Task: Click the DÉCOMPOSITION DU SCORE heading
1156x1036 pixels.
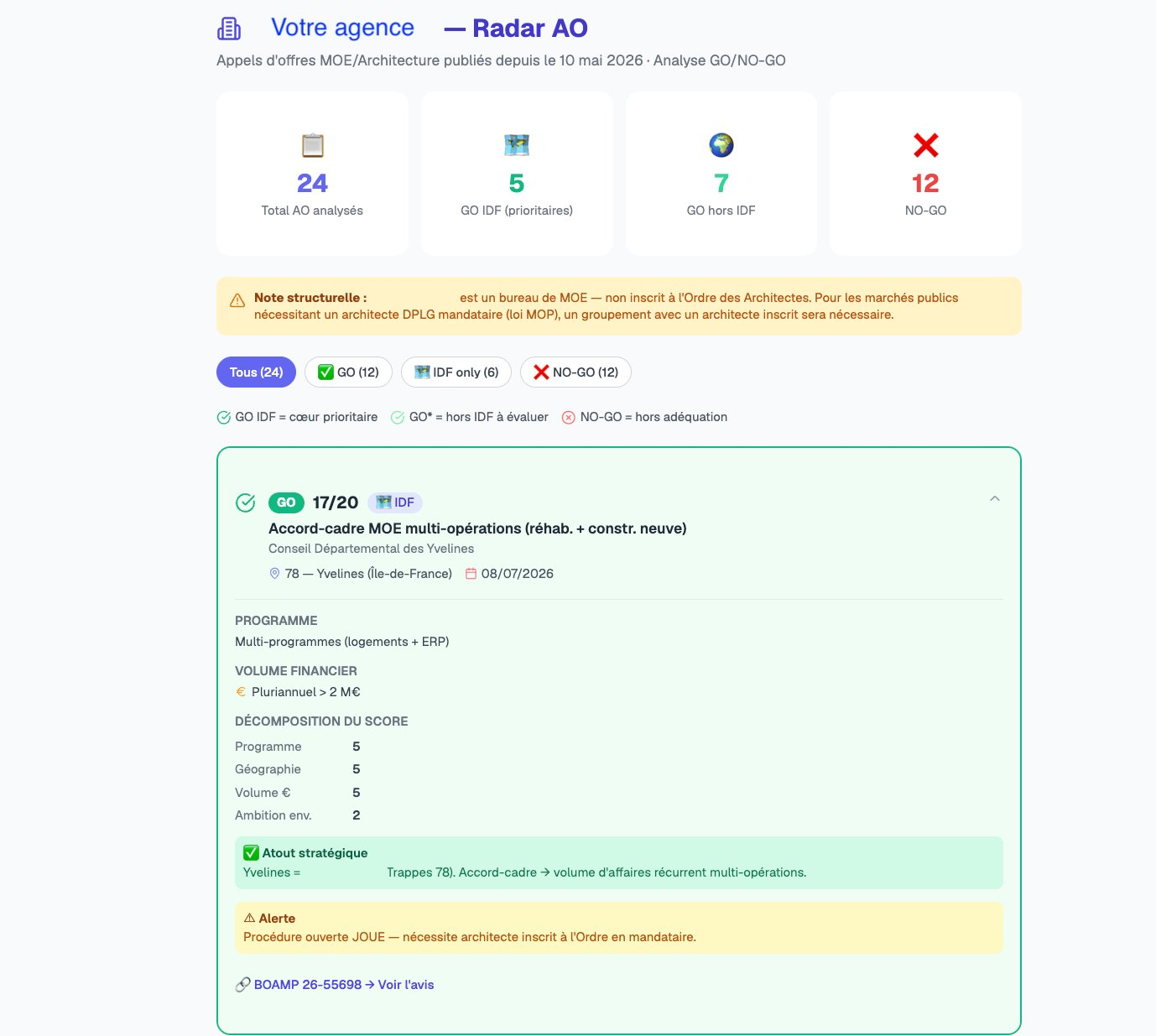Action: tap(321, 721)
